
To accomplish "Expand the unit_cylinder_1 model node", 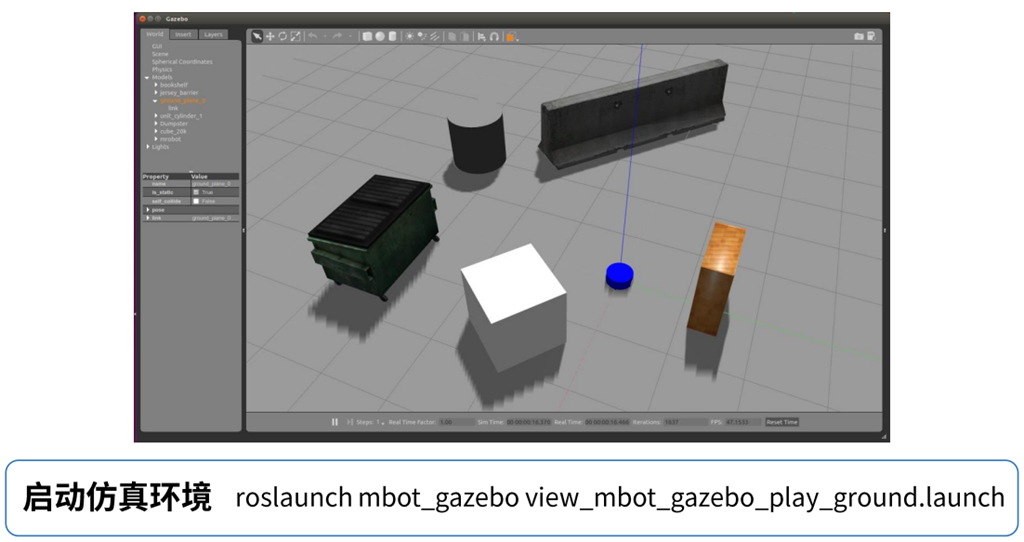I will [x=155, y=116].
